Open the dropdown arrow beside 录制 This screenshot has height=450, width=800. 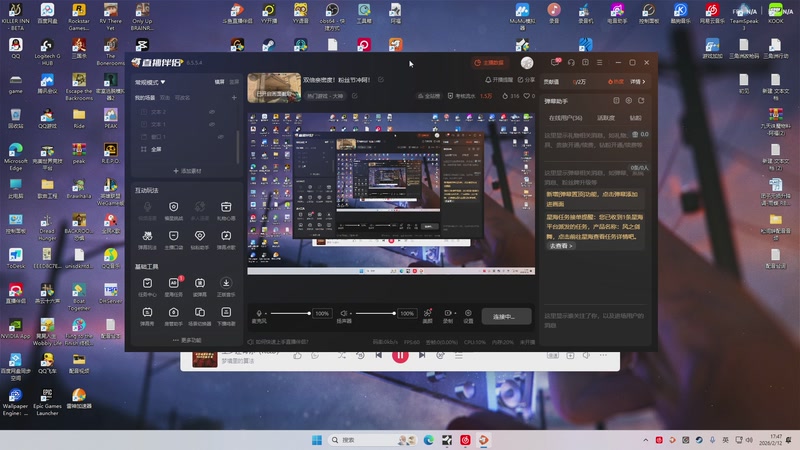coord(455,313)
